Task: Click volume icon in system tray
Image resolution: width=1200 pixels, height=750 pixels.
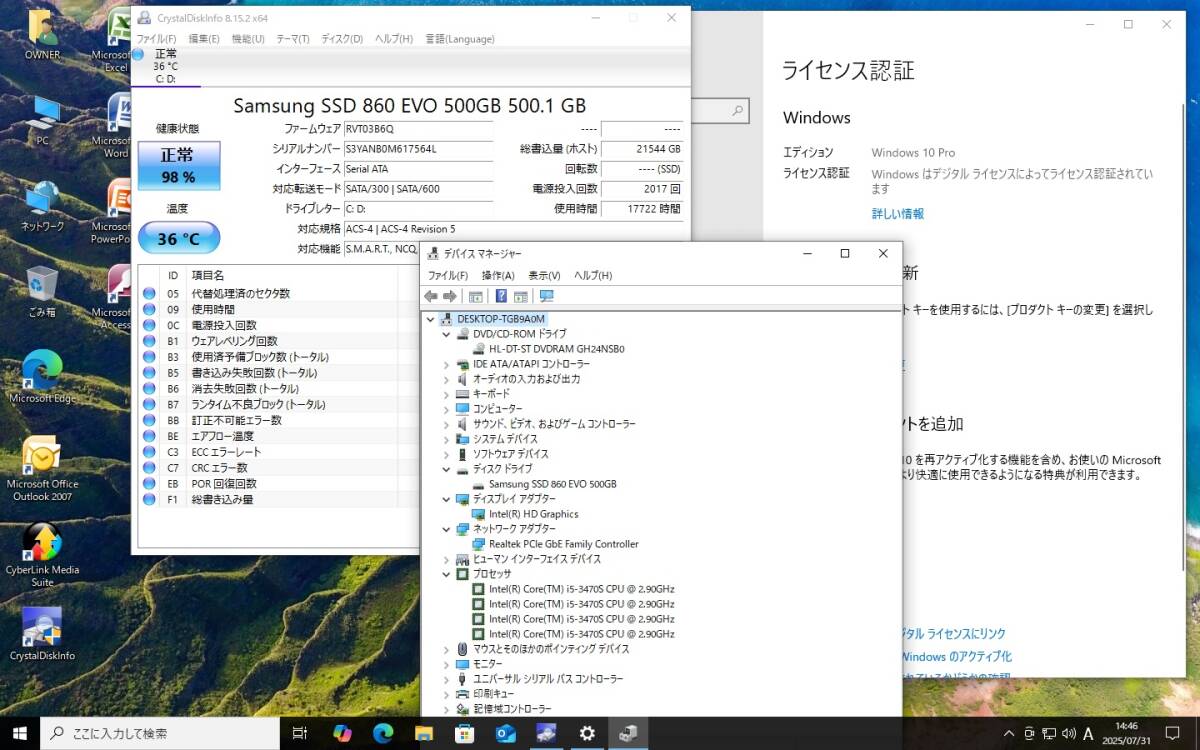Action: click(x=1068, y=734)
